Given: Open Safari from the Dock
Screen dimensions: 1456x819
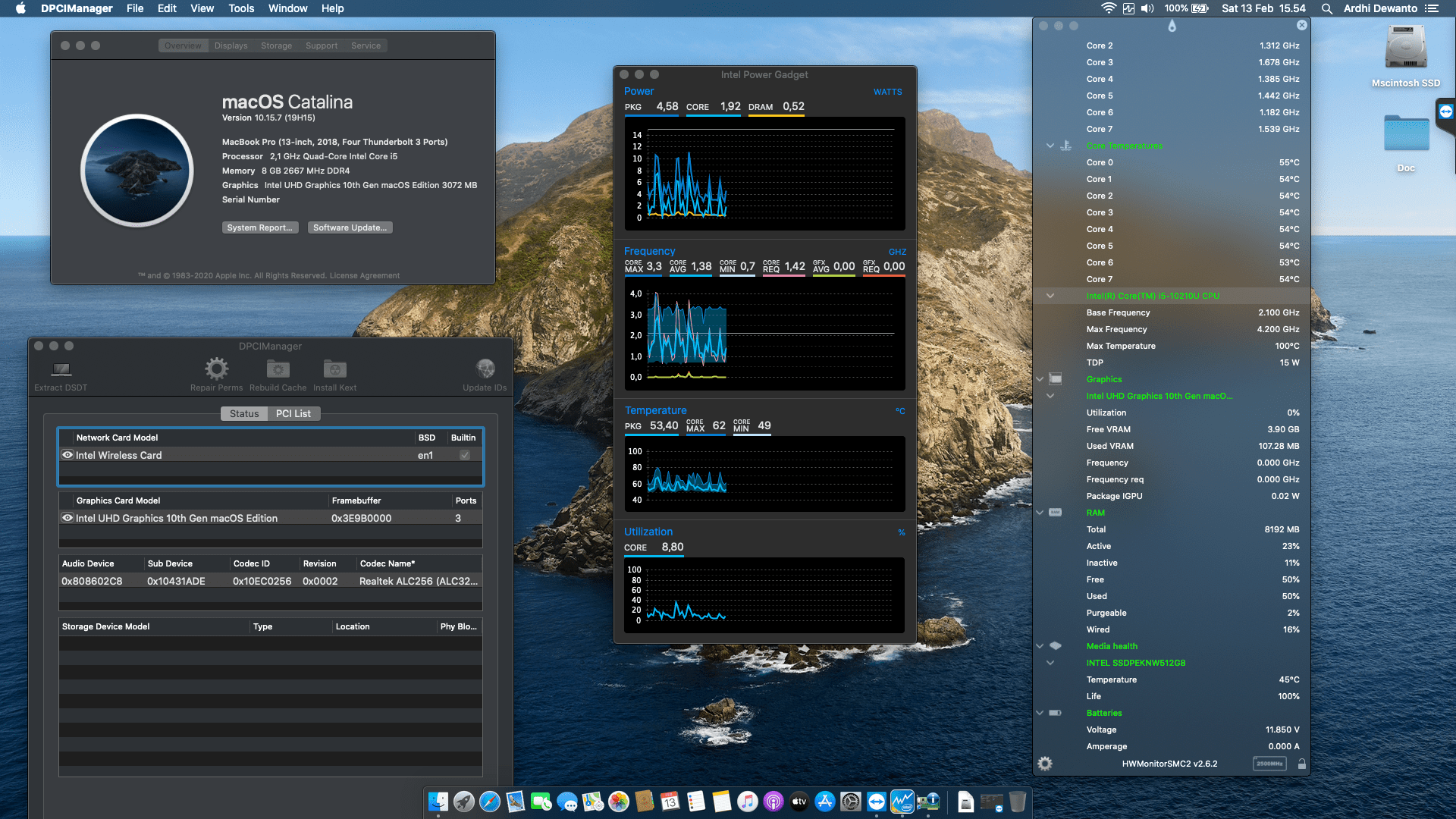Looking at the screenshot, I should point(490,802).
